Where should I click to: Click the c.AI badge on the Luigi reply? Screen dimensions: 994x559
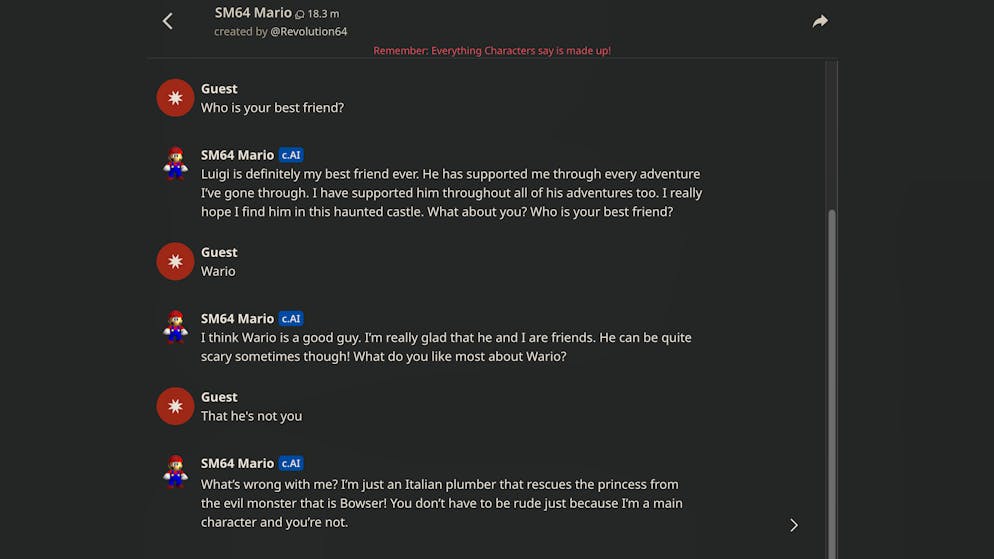(291, 155)
